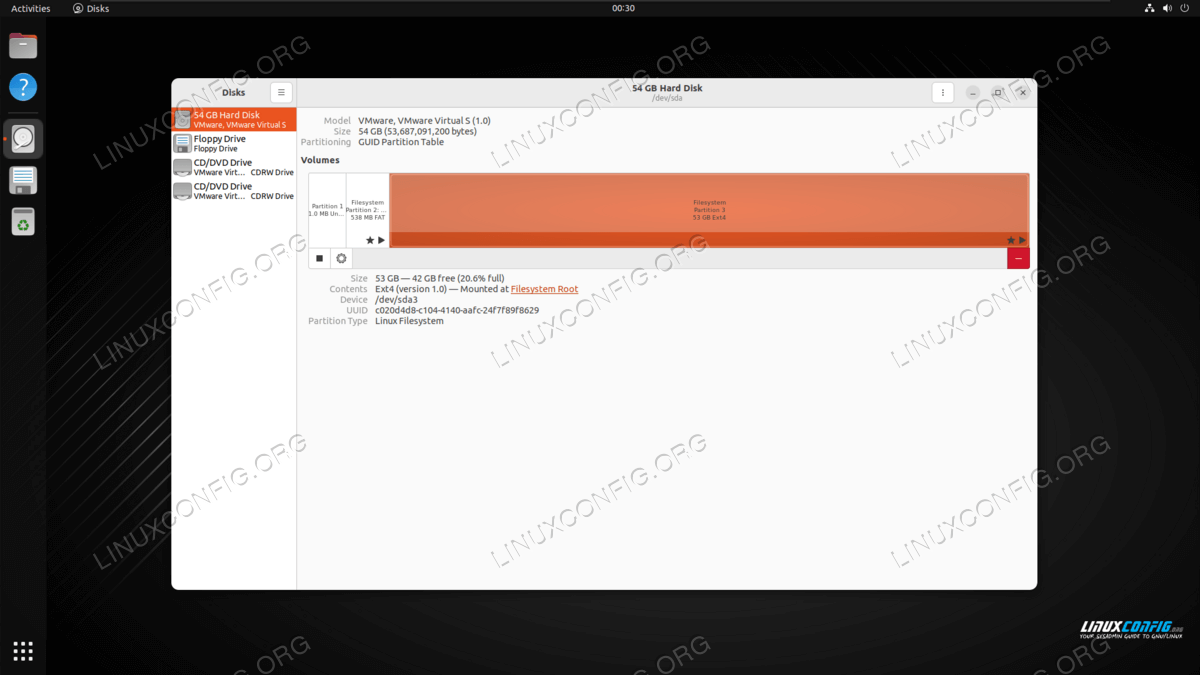Open the Trash from the dock
The width and height of the screenshot is (1200, 675).
23,221
